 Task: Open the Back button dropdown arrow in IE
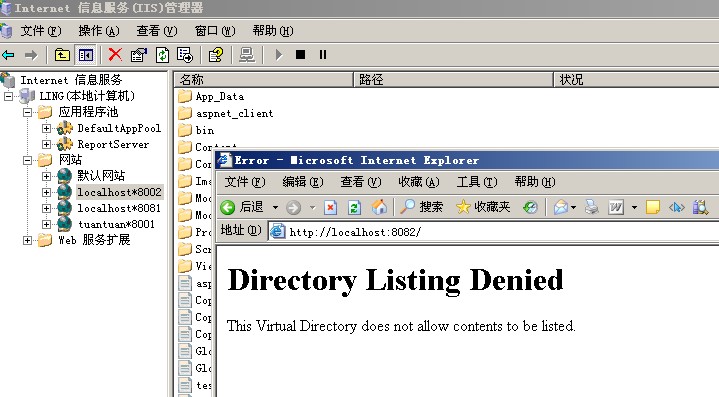pyautogui.click(x=275, y=208)
